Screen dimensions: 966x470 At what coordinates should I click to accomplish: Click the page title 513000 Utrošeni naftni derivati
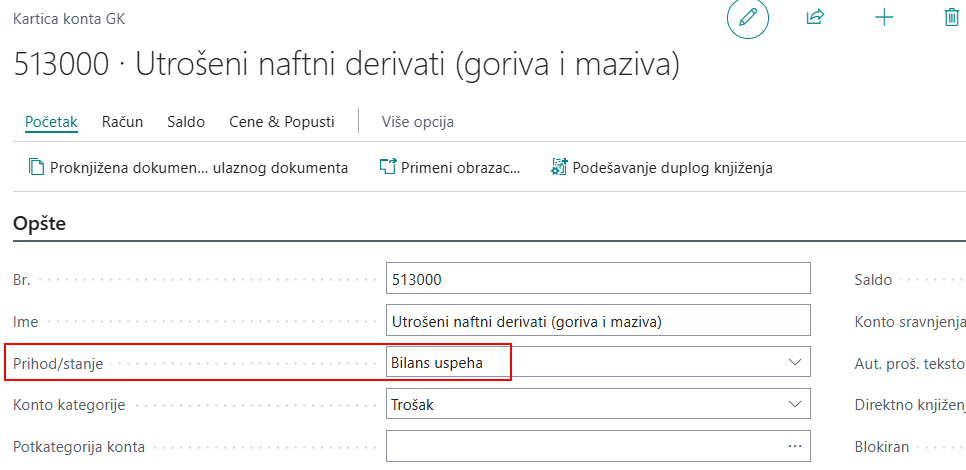[346, 65]
